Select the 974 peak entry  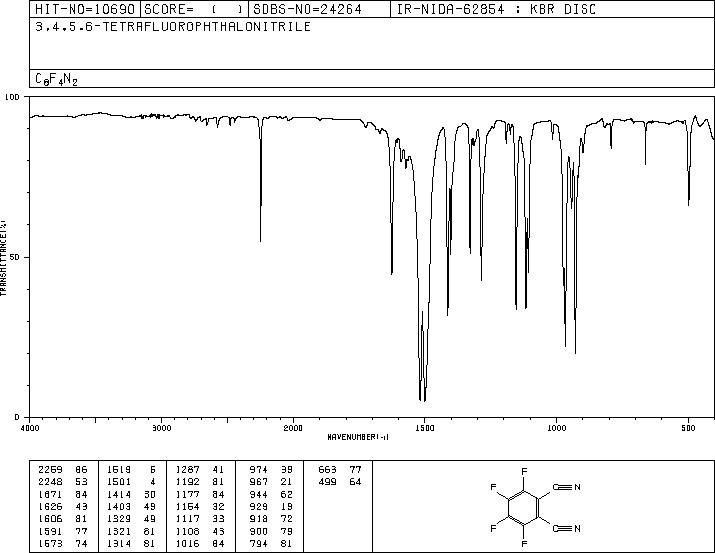tap(271, 470)
